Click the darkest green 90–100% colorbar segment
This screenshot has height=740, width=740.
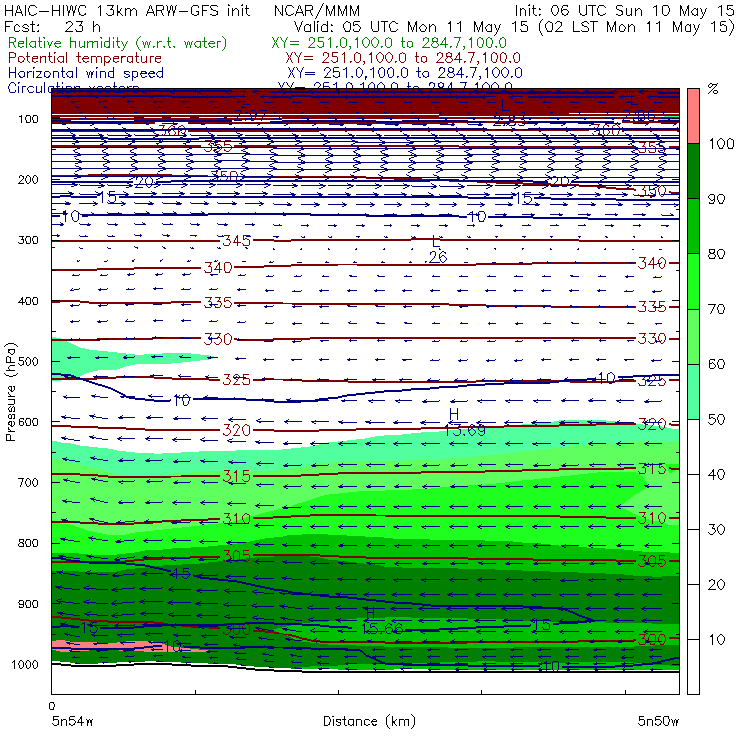(693, 171)
